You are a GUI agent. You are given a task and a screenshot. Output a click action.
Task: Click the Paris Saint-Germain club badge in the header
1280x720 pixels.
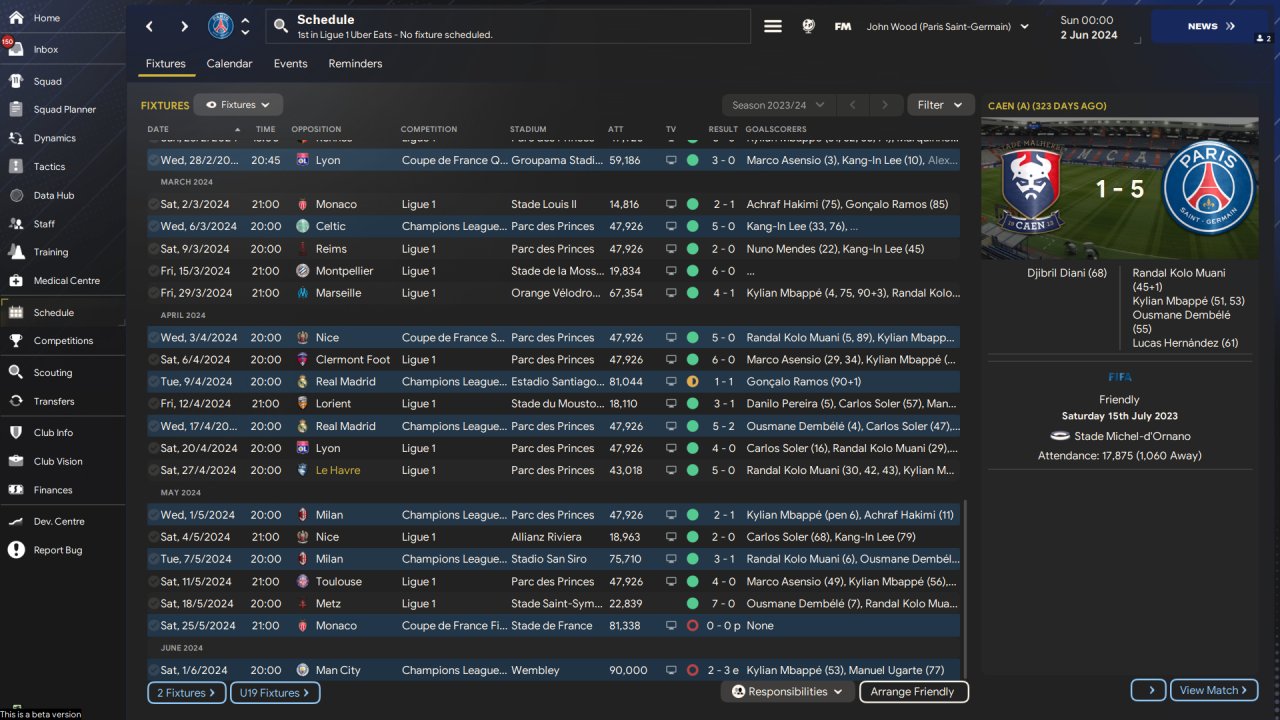click(x=221, y=26)
